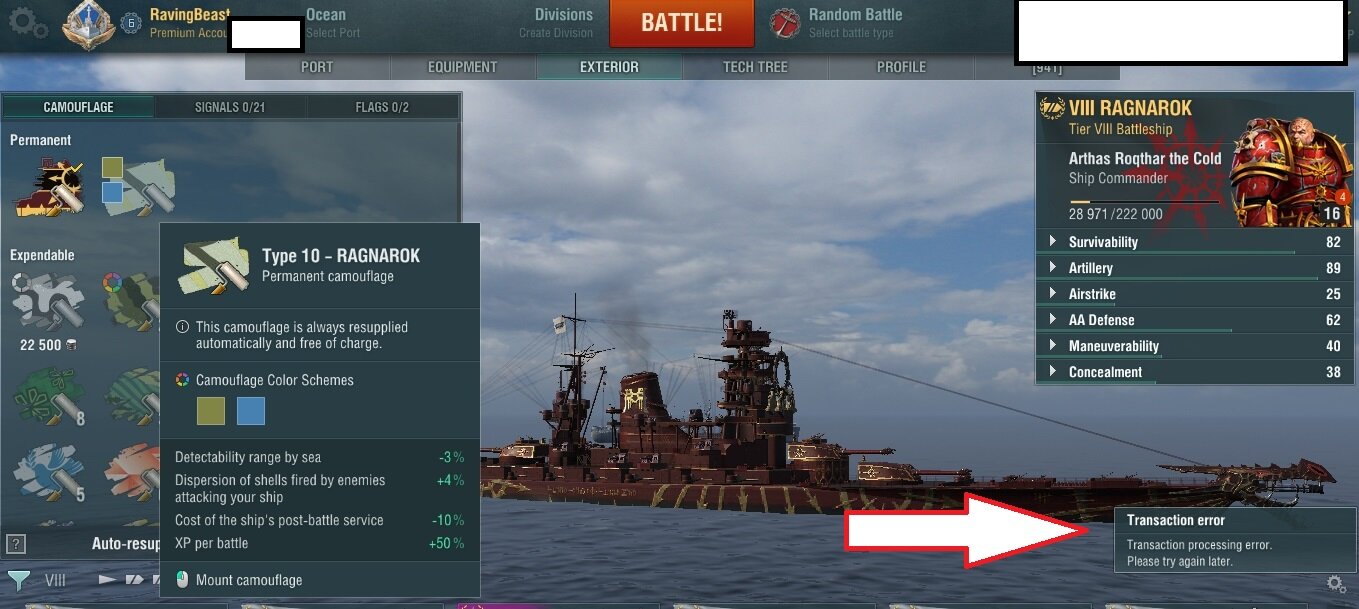
Task: Expand the AA Defense stats row
Action: [x=1194, y=320]
